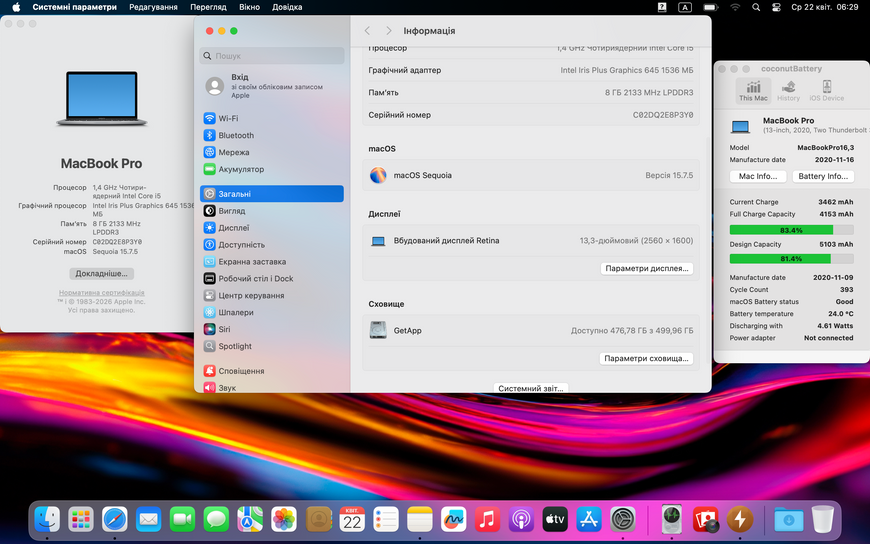Open Spotlight settings in sidebar
This screenshot has height=544, width=870.
coord(272,346)
